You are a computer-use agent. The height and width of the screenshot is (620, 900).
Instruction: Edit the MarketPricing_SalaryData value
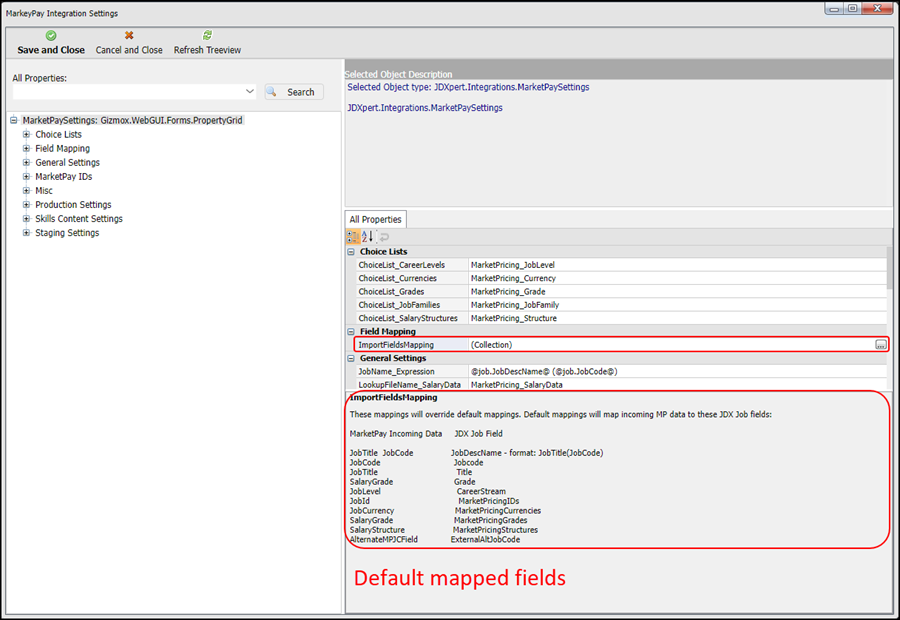pyautogui.click(x=677, y=385)
